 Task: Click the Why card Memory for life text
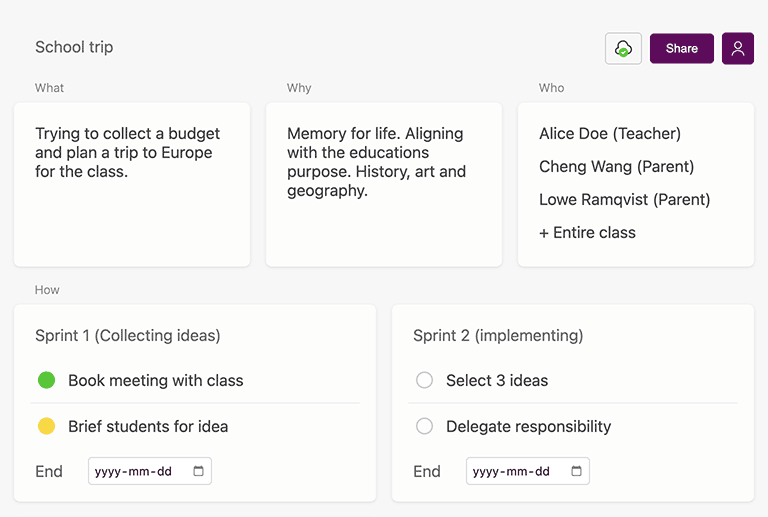pos(376,162)
